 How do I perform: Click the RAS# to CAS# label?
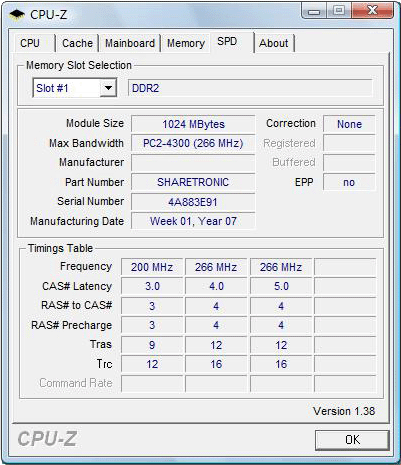pyautogui.click(x=77, y=305)
